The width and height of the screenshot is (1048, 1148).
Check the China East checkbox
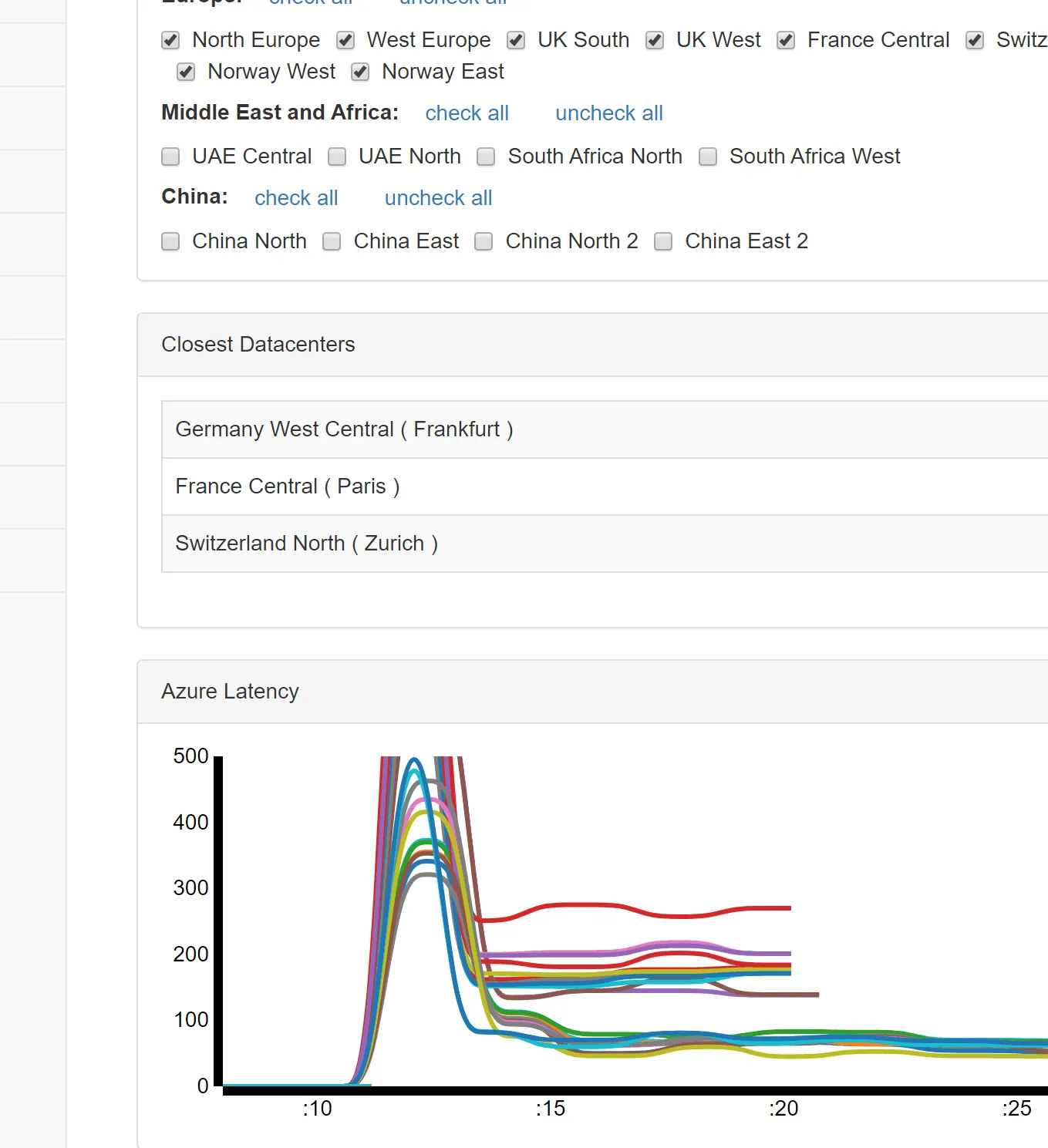coord(332,242)
